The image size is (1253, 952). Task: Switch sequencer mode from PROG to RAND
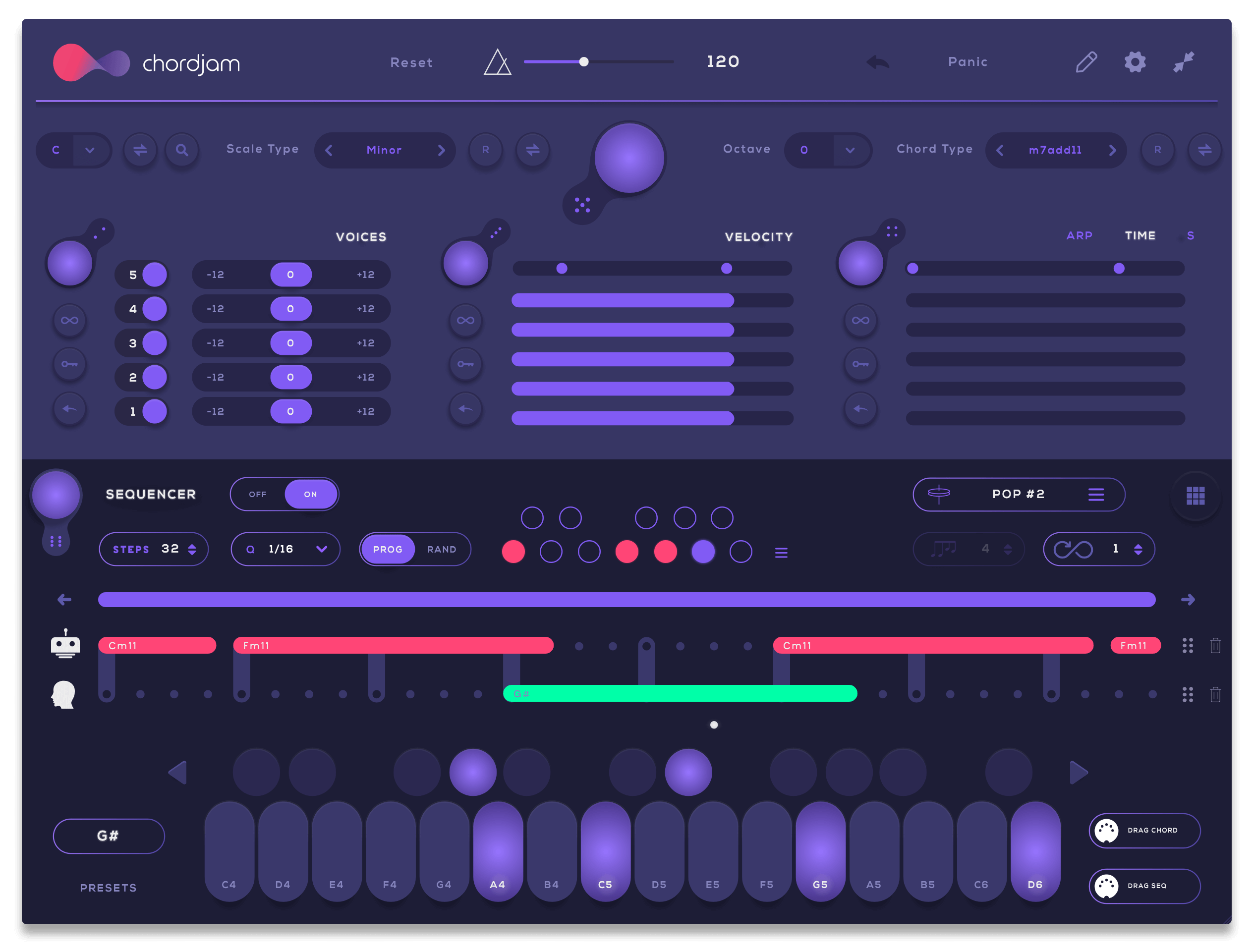(x=442, y=549)
